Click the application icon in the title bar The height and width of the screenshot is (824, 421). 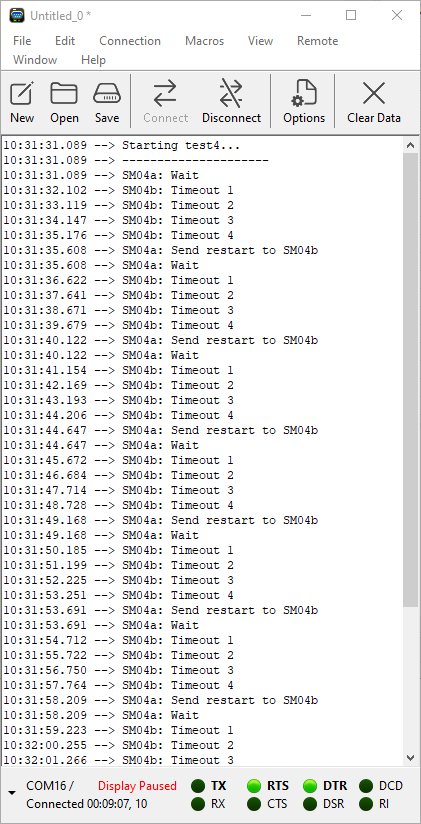[17, 16]
